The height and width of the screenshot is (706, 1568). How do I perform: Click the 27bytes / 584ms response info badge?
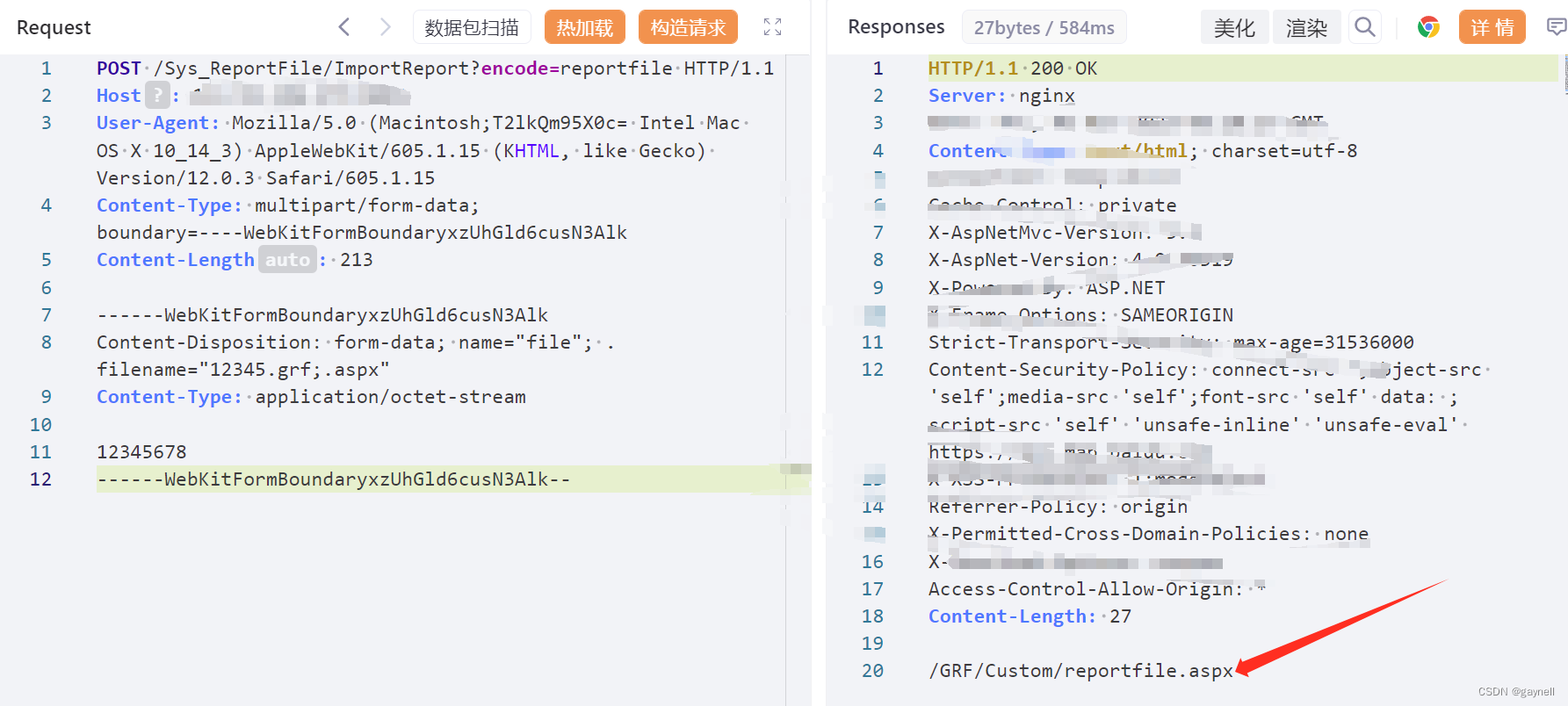pos(1044,27)
